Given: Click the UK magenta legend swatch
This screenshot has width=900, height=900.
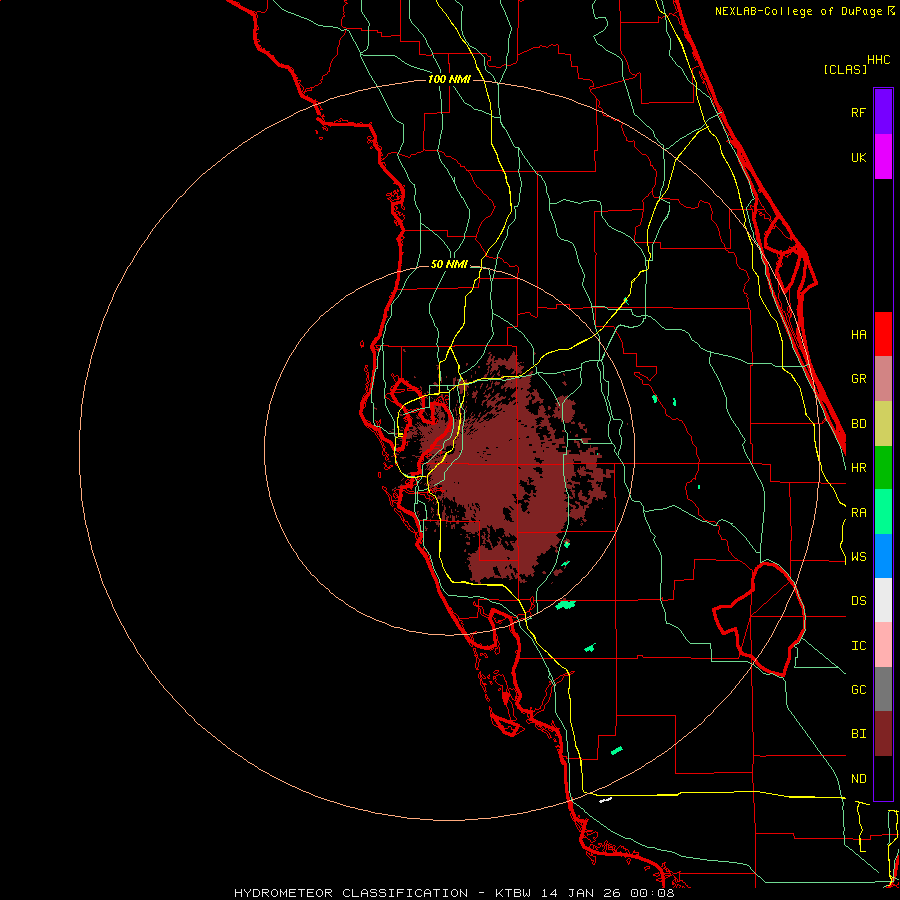Looking at the screenshot, I should (883, 157).
